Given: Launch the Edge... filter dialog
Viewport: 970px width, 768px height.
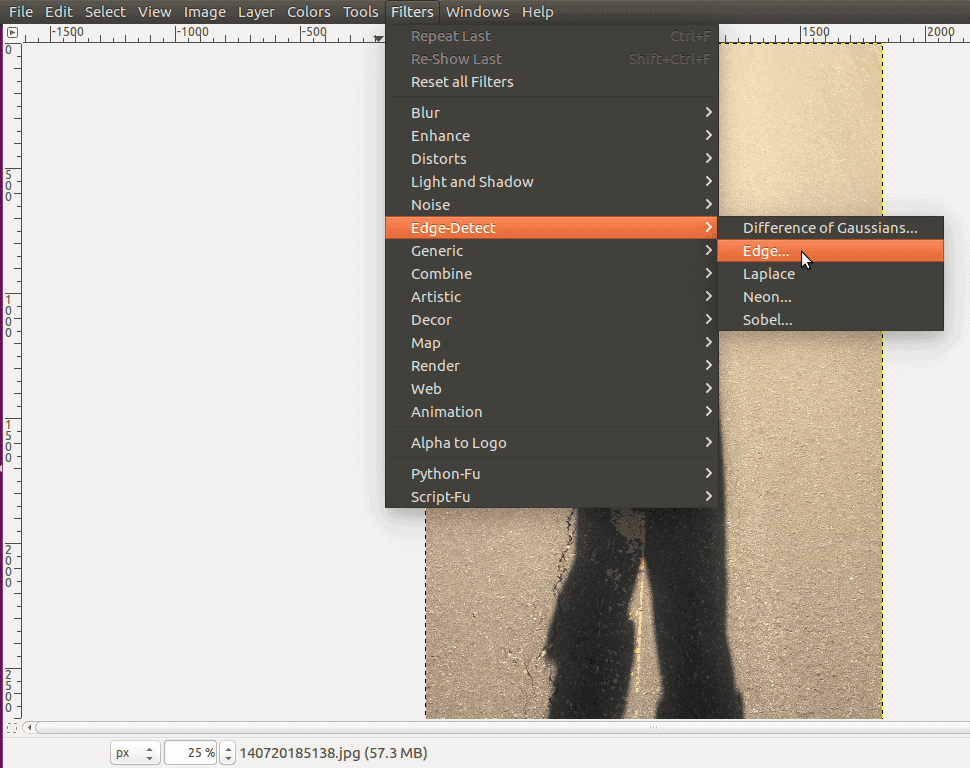Looking at the screenshot, I should point(830,251).
